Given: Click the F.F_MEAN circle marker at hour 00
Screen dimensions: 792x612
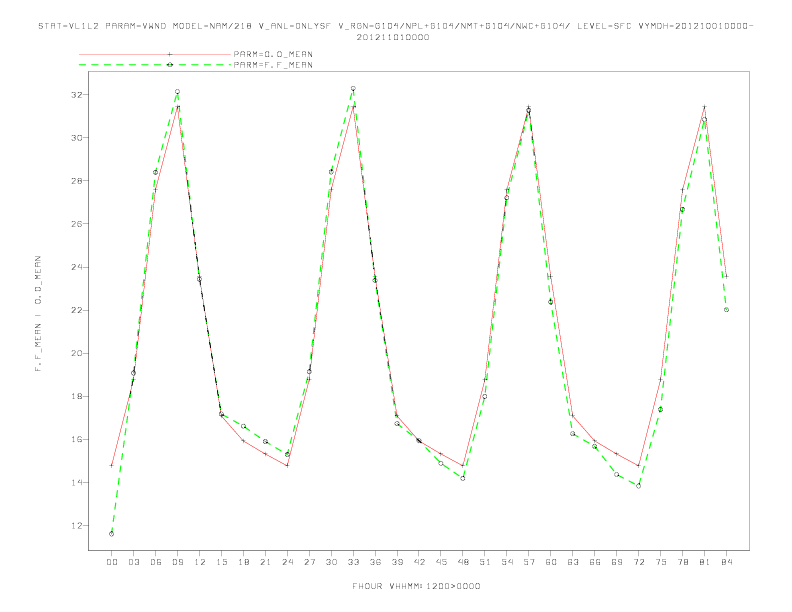Looking at the screenshot, I should (x=112, y=534).
